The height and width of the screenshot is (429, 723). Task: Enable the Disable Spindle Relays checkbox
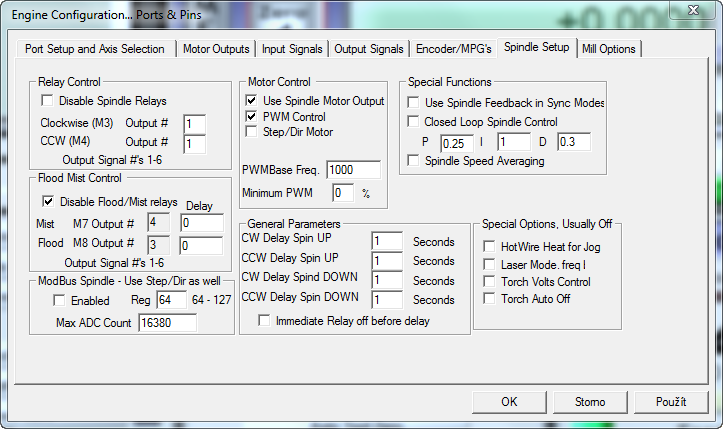(x=46, y=101)
